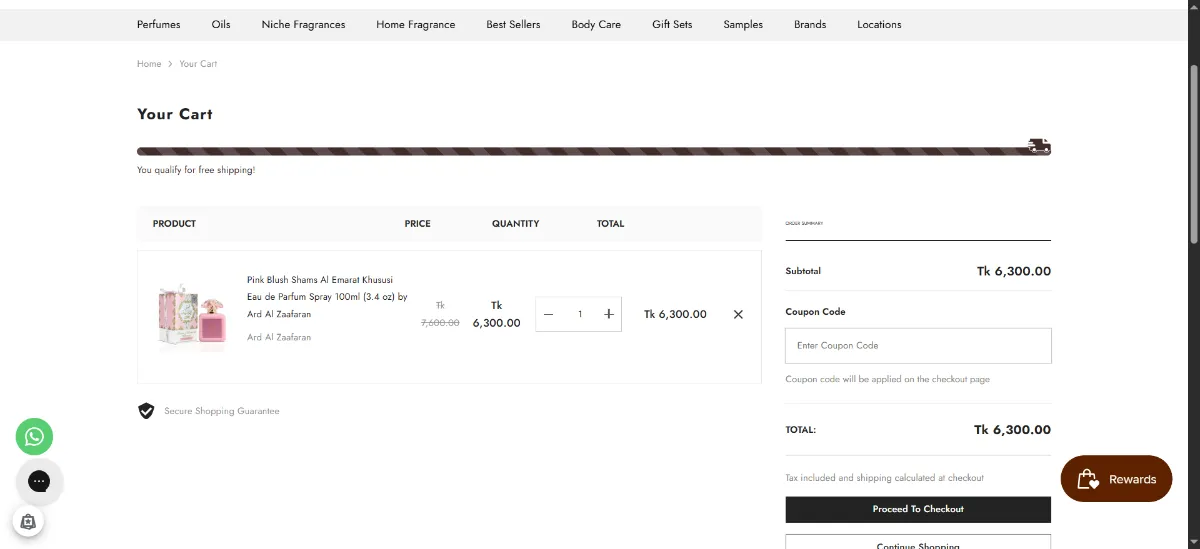Image resolution: width=1200 pixels, height=549 pixels.
Task: Open the Gift Sets menu
Action: point(672,24)
